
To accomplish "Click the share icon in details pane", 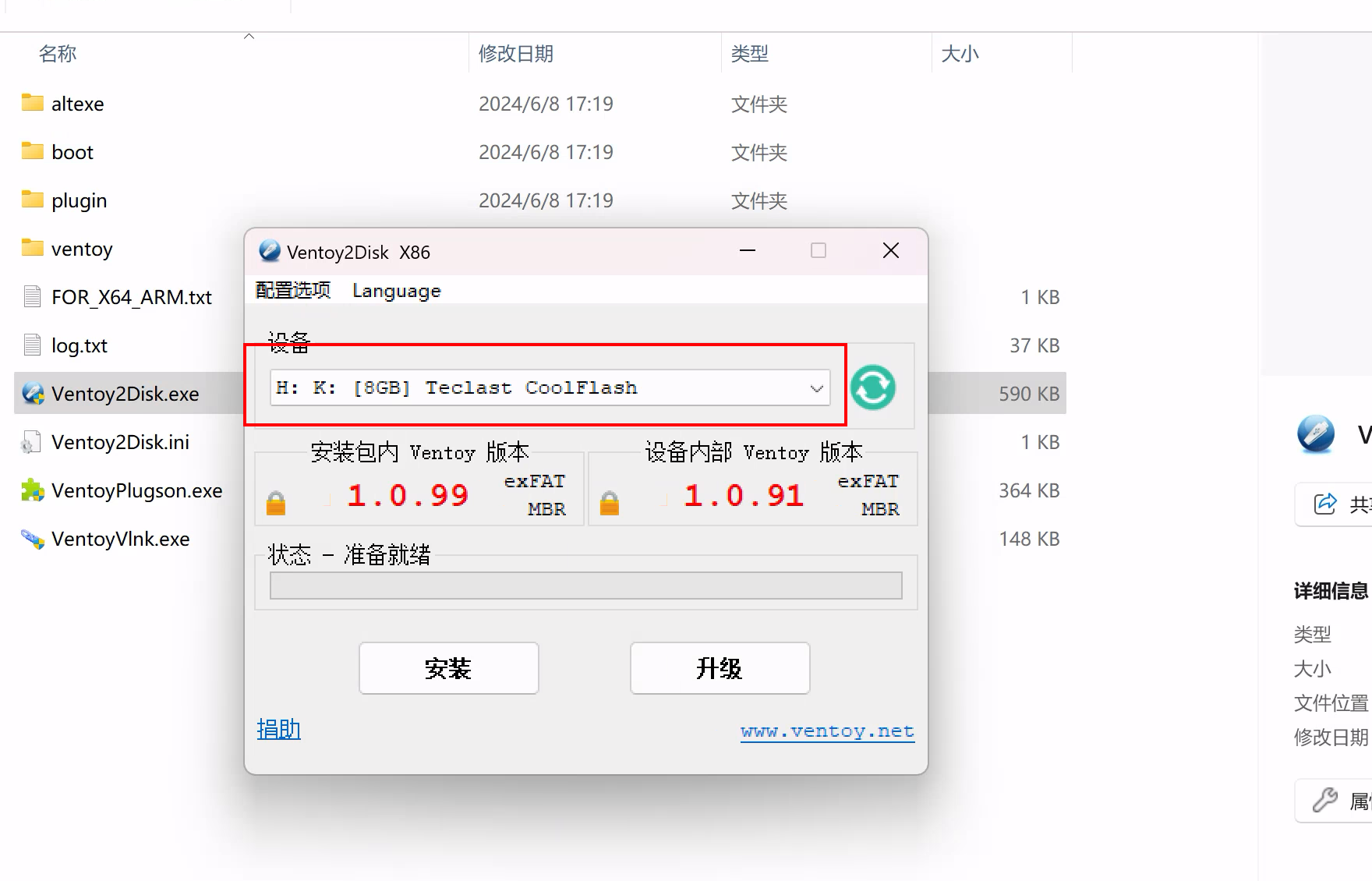I will point(1324,504).
